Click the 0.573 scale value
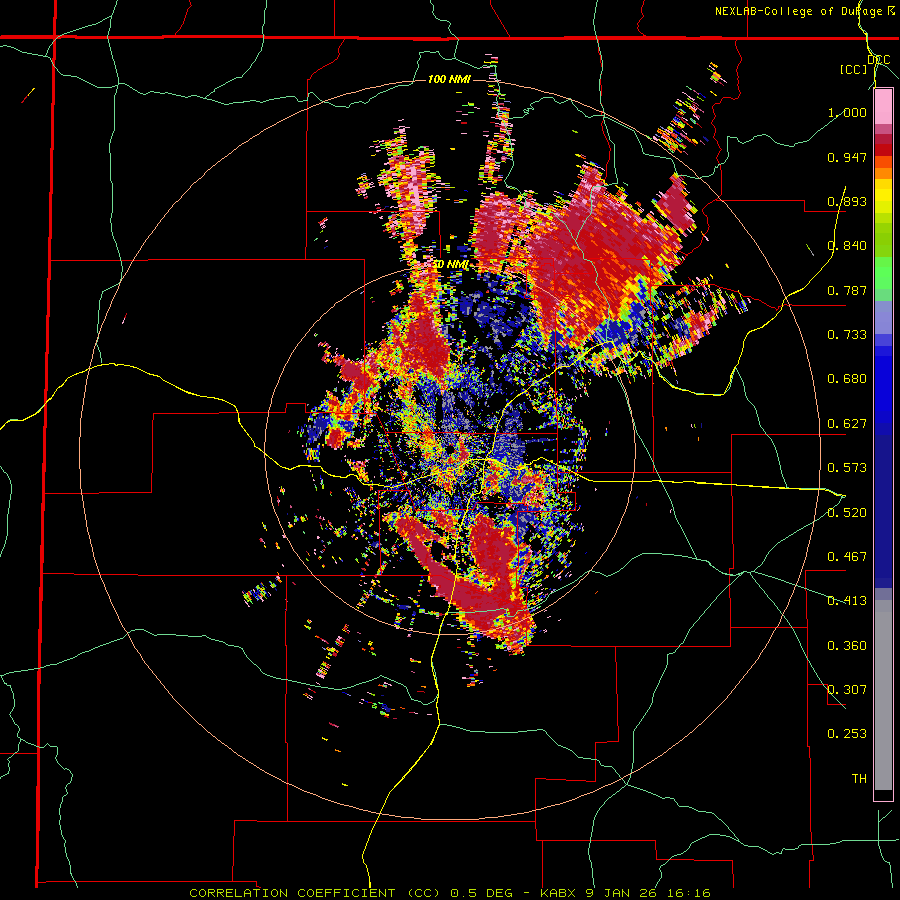 click(847, 468)
